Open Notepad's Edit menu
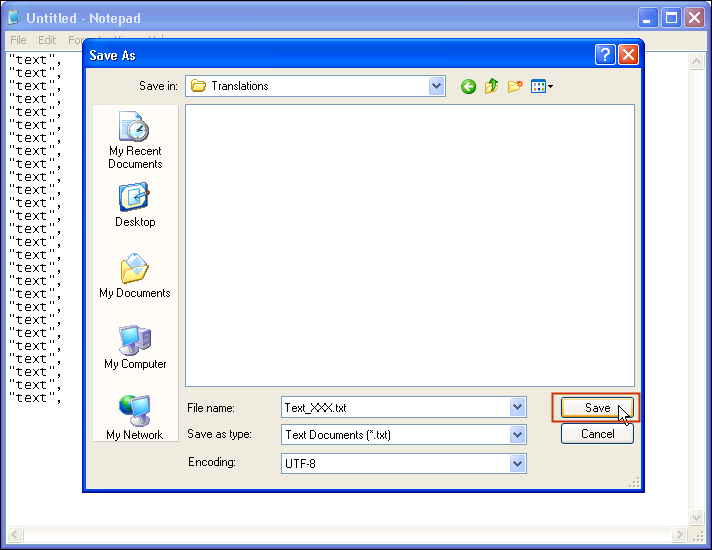Screen dimensions: 712x550 click(47, 40)
